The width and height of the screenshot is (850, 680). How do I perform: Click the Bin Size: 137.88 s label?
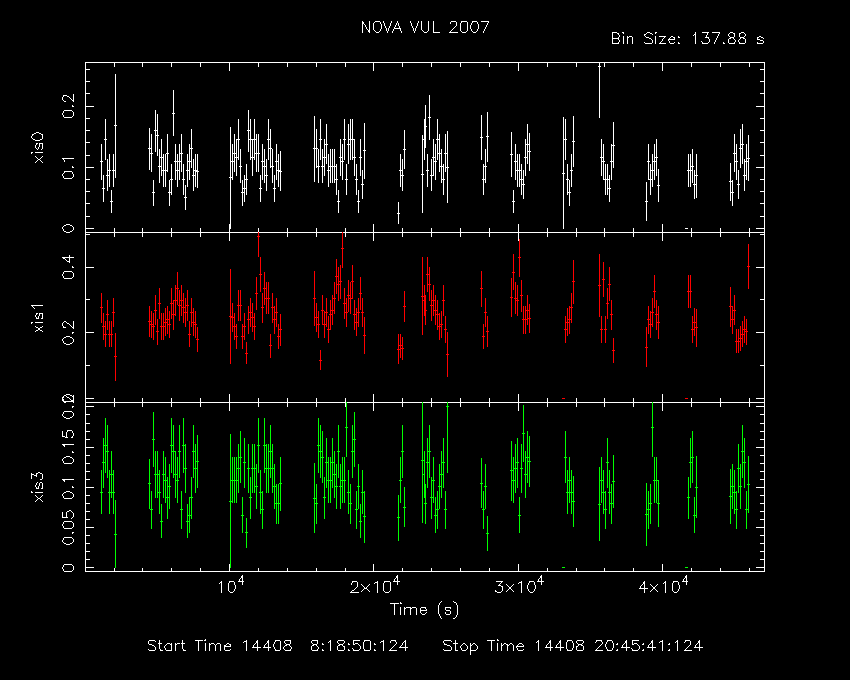point(687,39)
